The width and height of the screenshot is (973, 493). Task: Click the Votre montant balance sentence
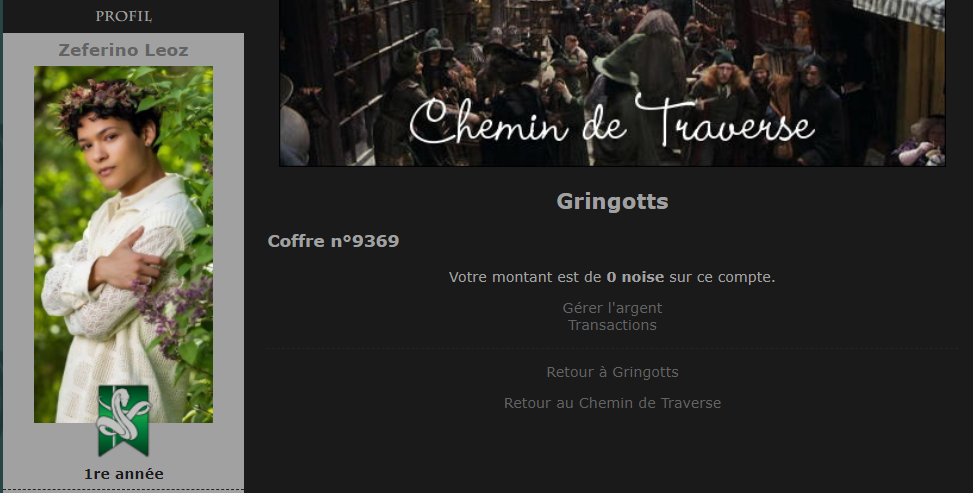(x=612, y=277)
